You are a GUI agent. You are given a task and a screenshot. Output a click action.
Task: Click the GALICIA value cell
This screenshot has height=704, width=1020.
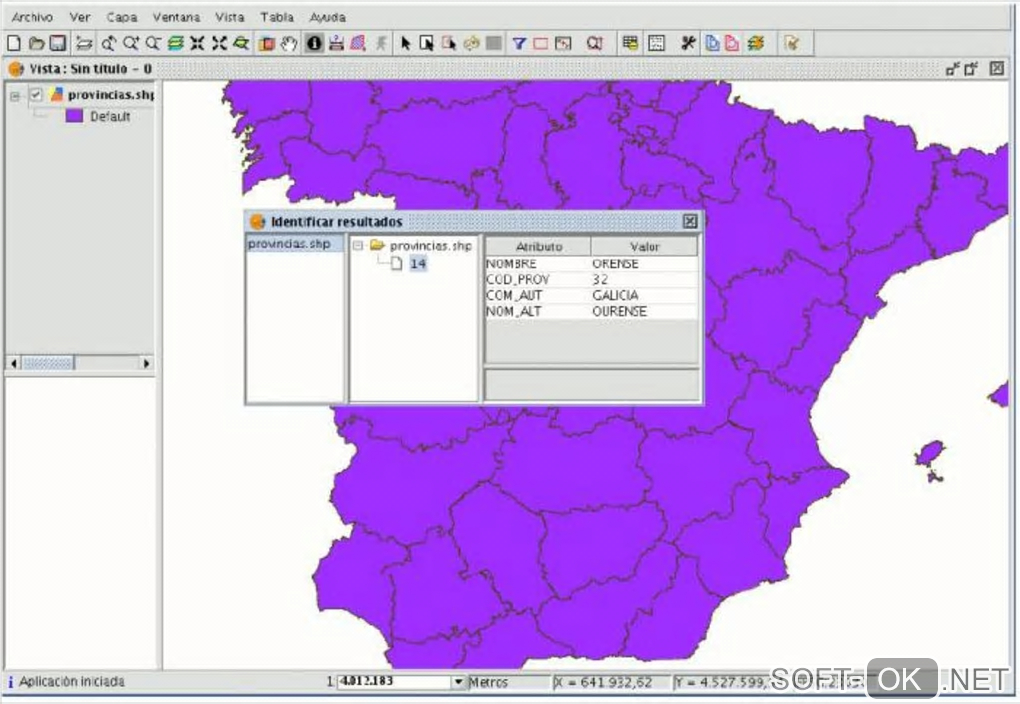tap(644, 295)
